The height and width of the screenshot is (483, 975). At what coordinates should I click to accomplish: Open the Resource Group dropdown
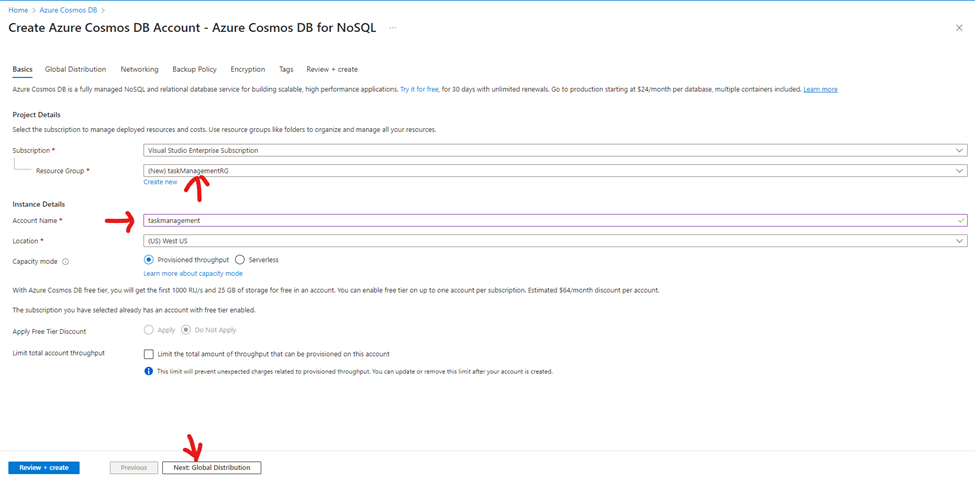tap(555, 170)
